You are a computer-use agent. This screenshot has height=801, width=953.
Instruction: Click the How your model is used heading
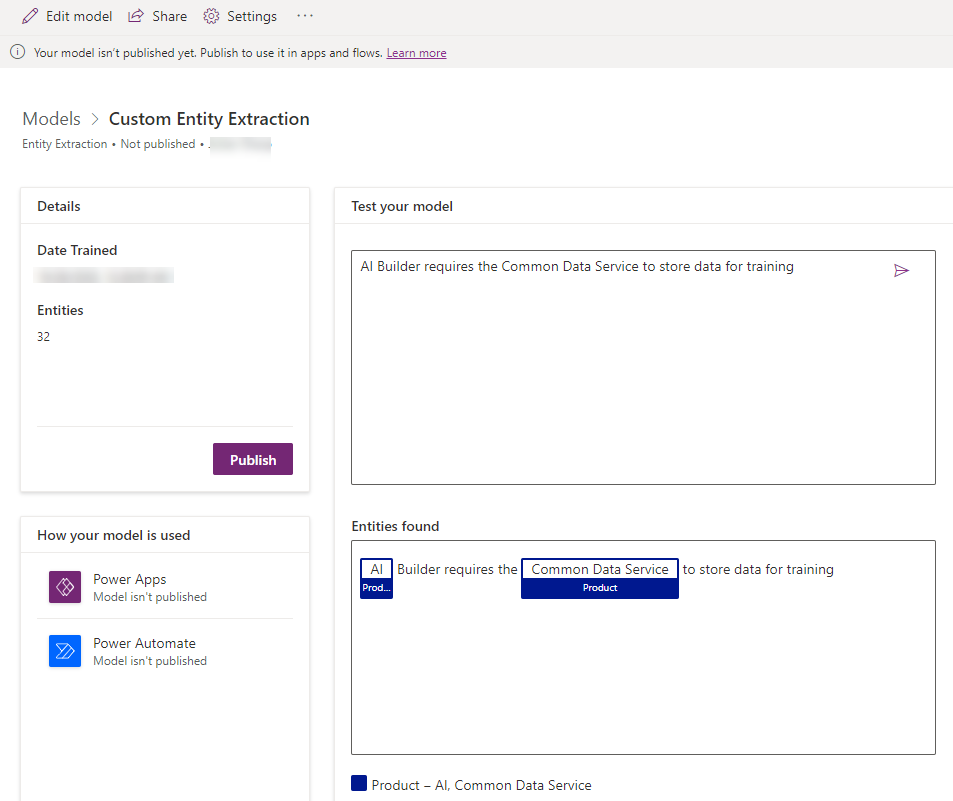coord(114,535)
